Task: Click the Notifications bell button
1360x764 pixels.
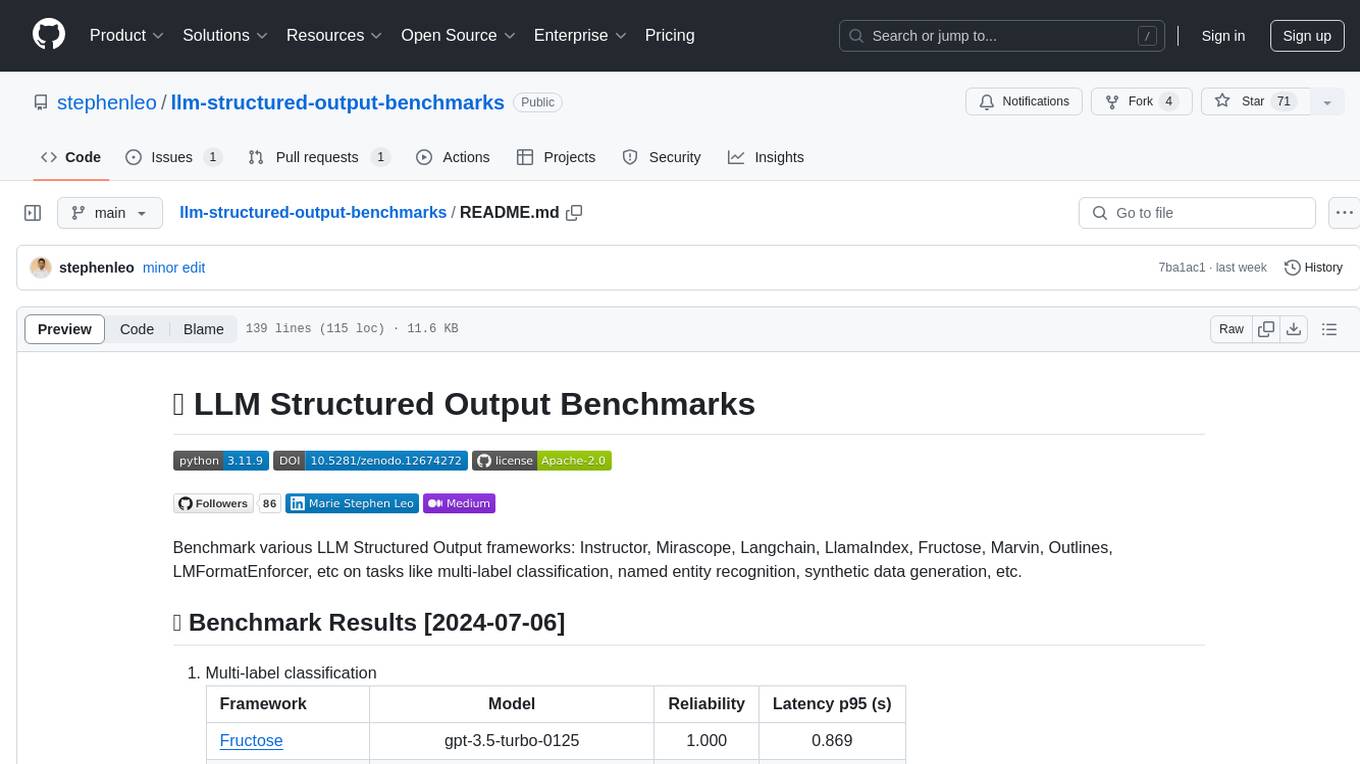Action: coord(1023,102)
